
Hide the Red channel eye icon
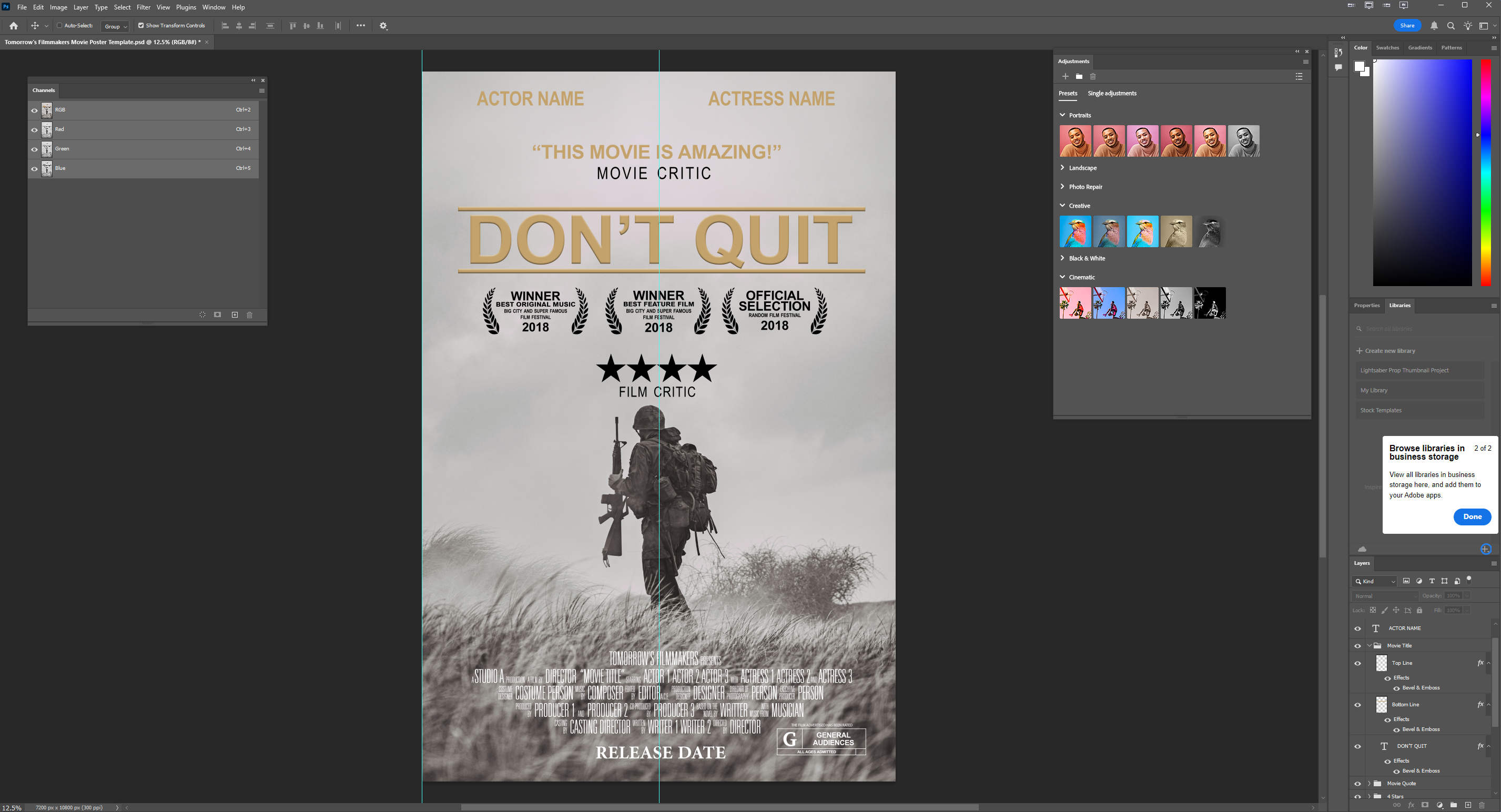[x=34, y=130]
